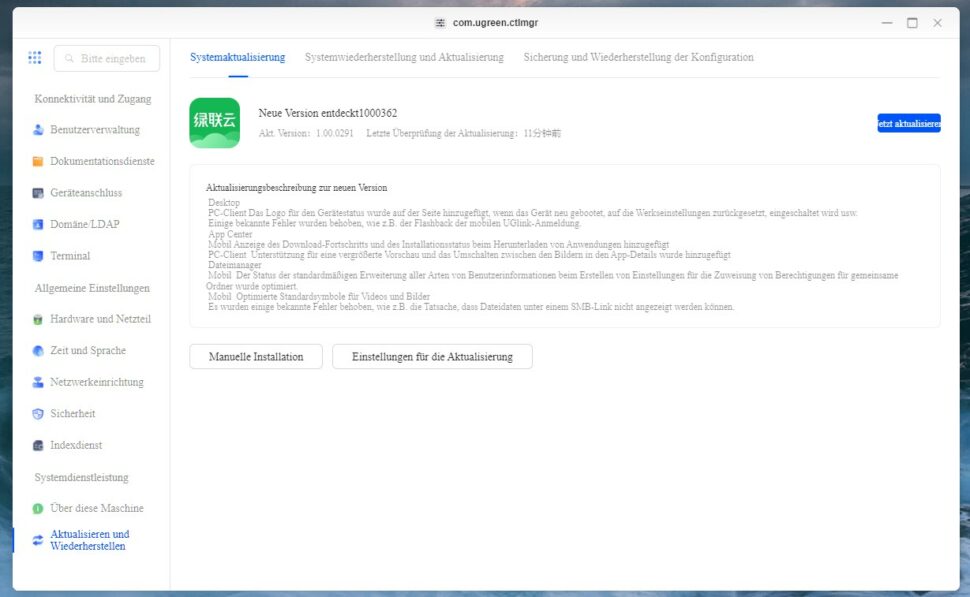This screenshot has width=970, height=597.
Task: Click the Benutzerverwaltung user icon
Action: pos(38,130)
